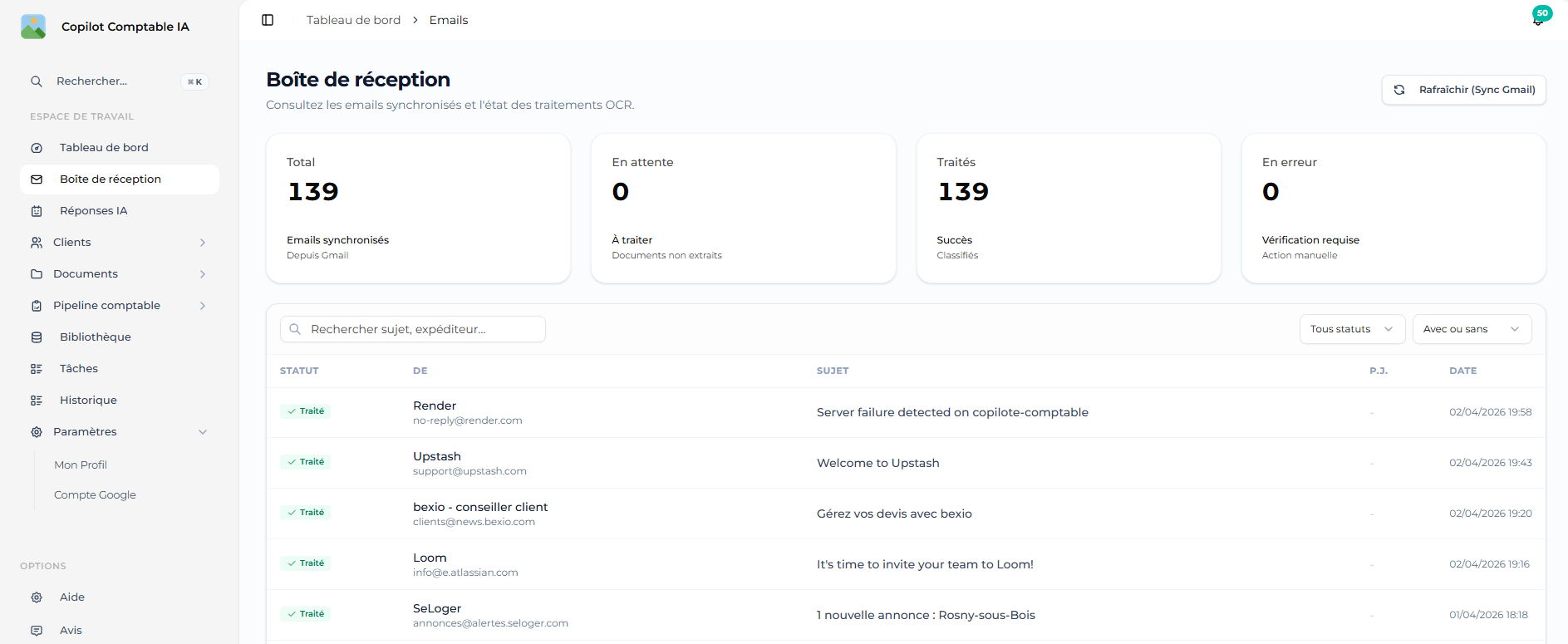Expand the Documents submenu chevron

click(x=203, y=274)
